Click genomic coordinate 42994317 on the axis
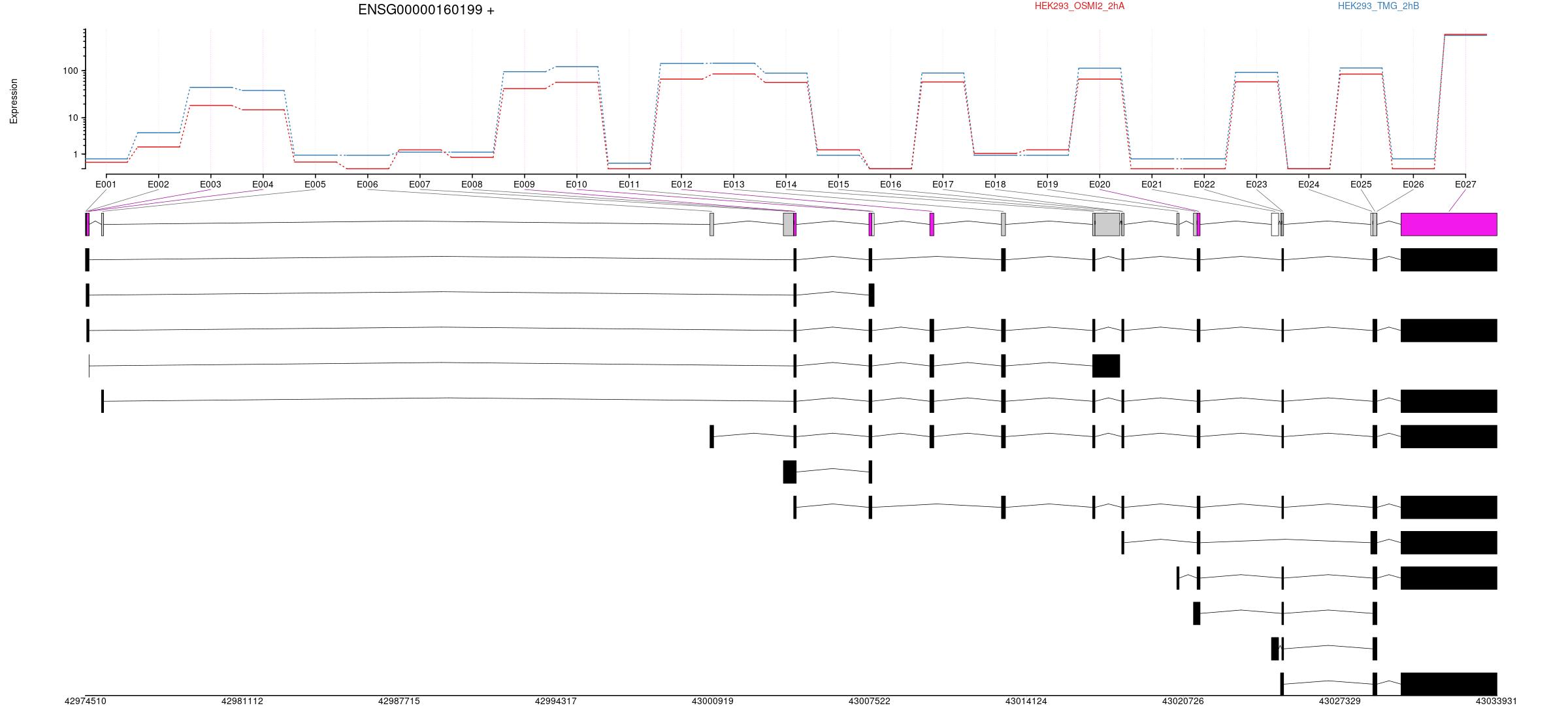This screenshot has height=712, width=1568. coord(556,701)
